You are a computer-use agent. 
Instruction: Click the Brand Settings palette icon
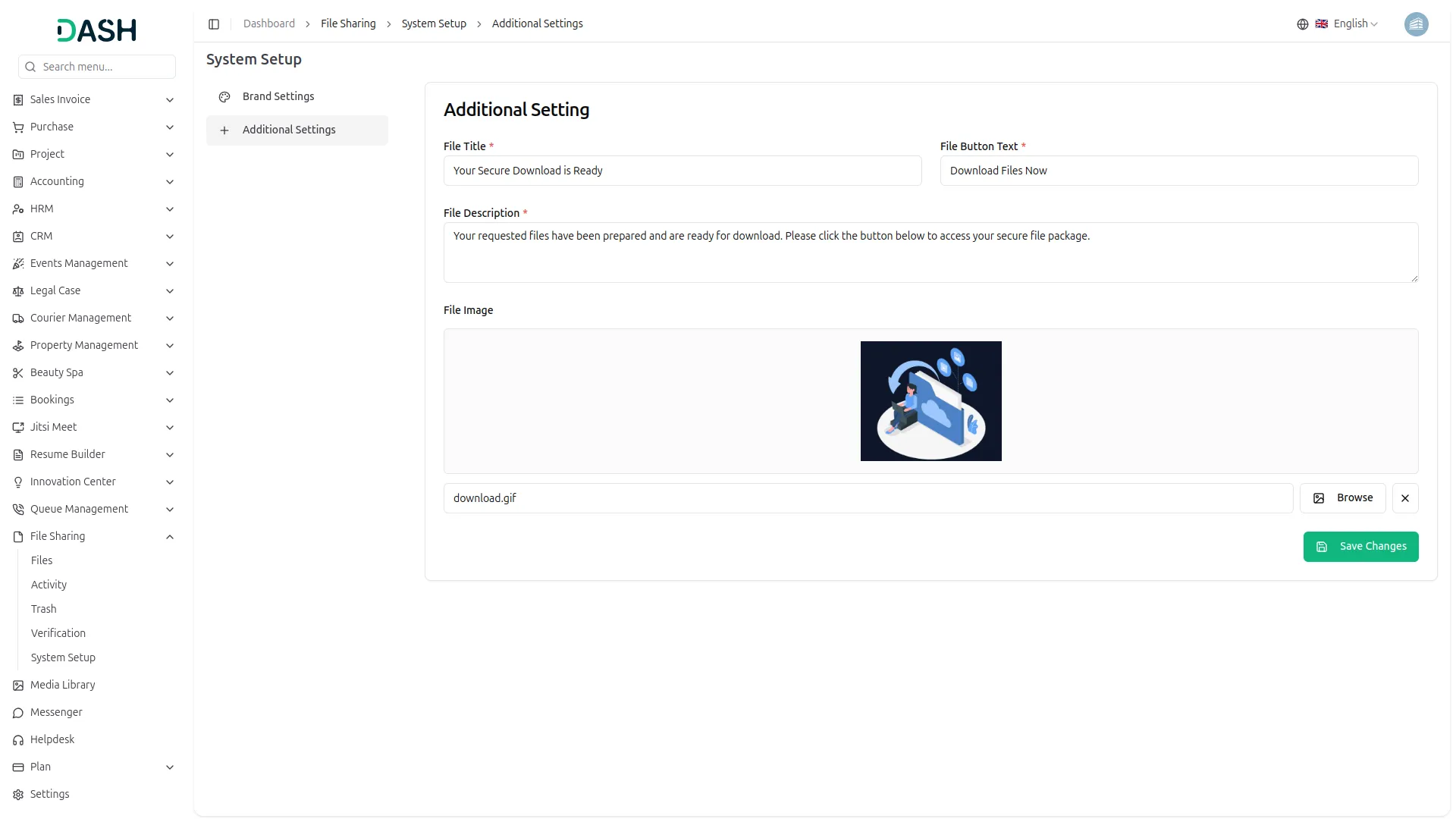coord(224,96)
